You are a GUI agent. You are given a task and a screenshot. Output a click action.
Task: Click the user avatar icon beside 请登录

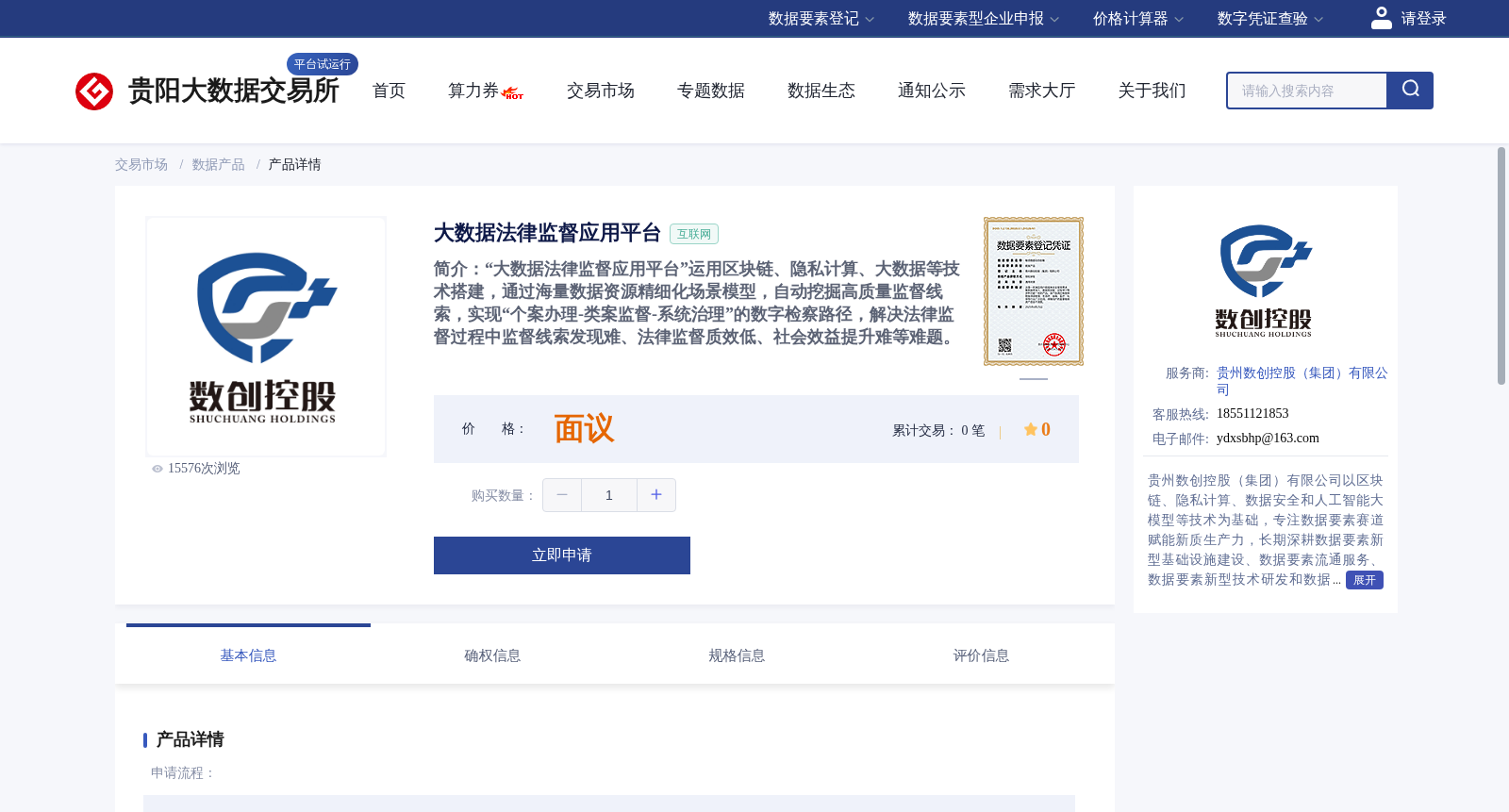tap(1381, 18)
